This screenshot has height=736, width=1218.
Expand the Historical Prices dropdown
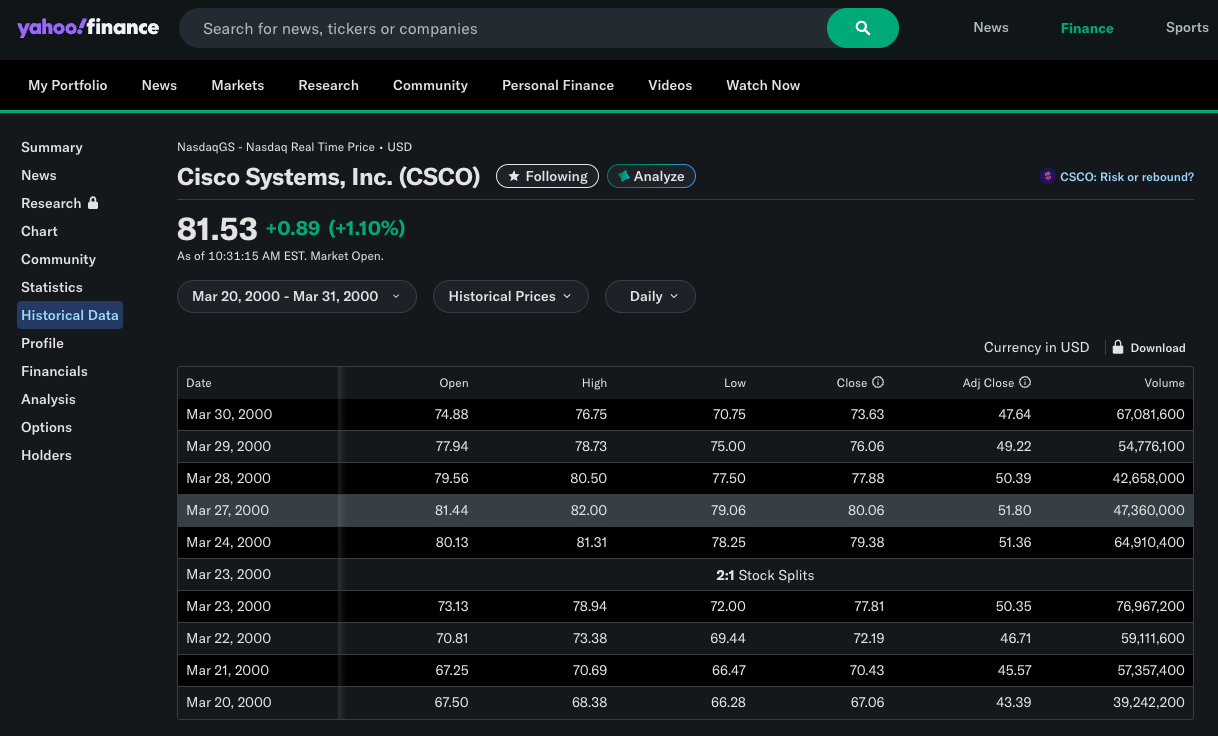coord(510,296)
